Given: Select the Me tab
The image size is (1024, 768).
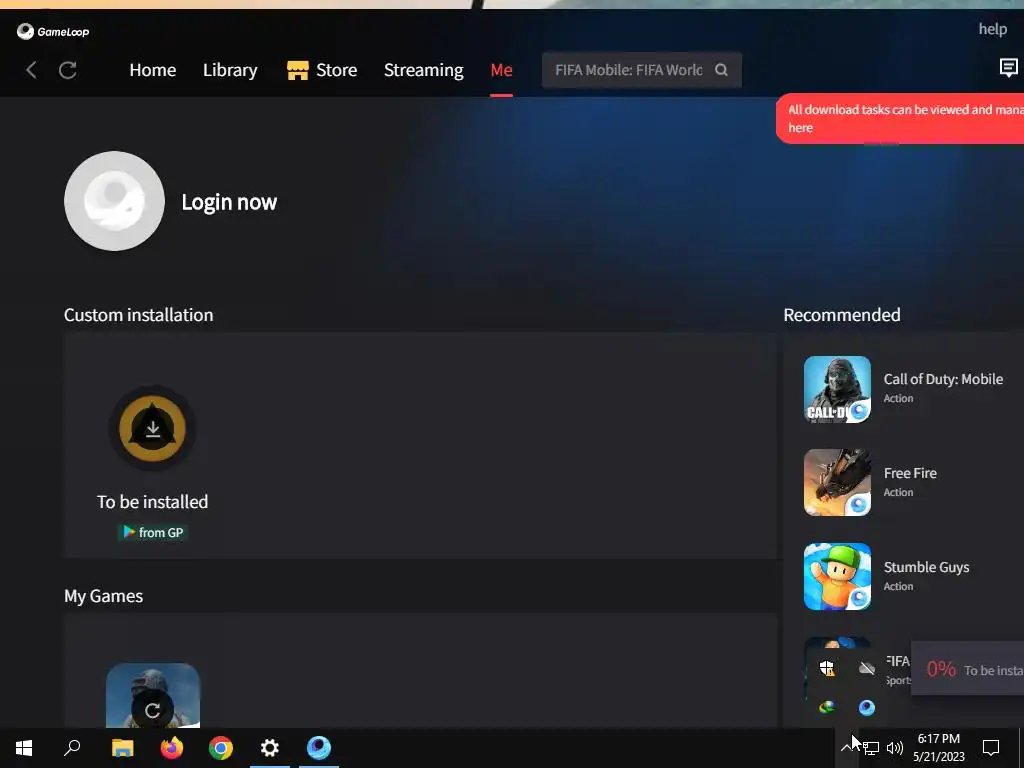Looking at the screenshot, I should [x=502, y=70].
